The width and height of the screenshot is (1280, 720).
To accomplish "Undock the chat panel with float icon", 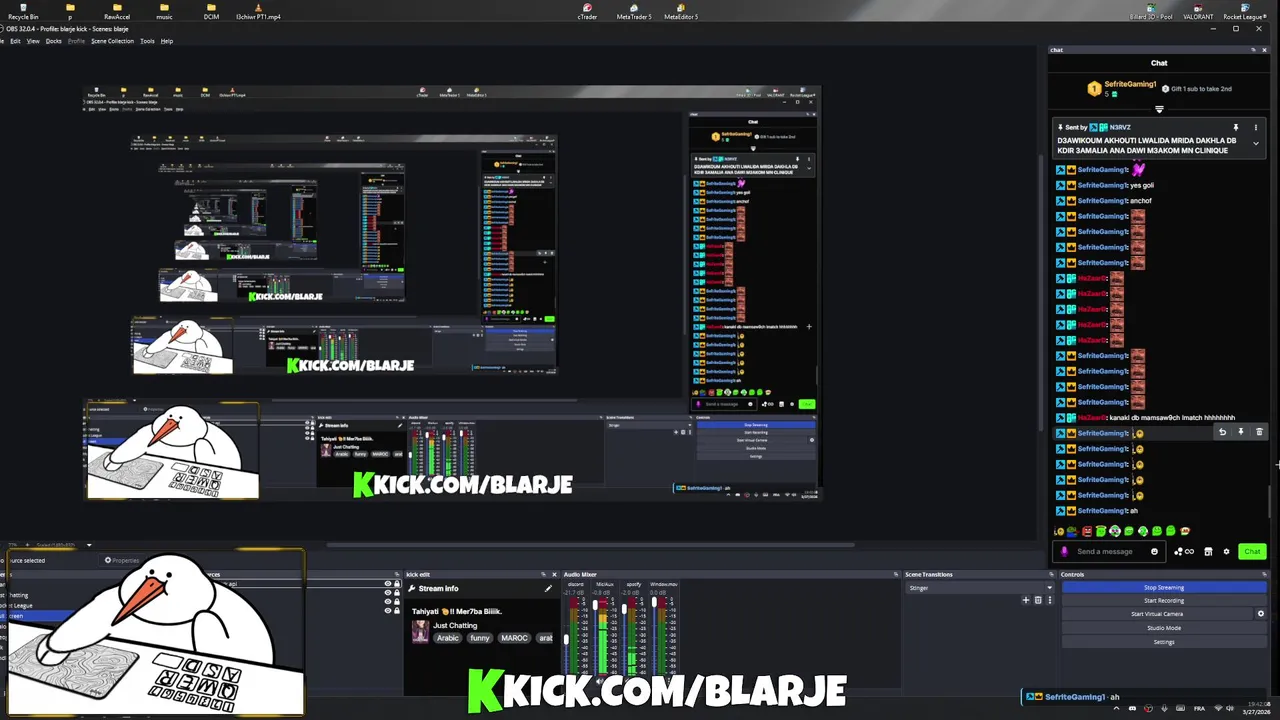I will pos(1253,50).
